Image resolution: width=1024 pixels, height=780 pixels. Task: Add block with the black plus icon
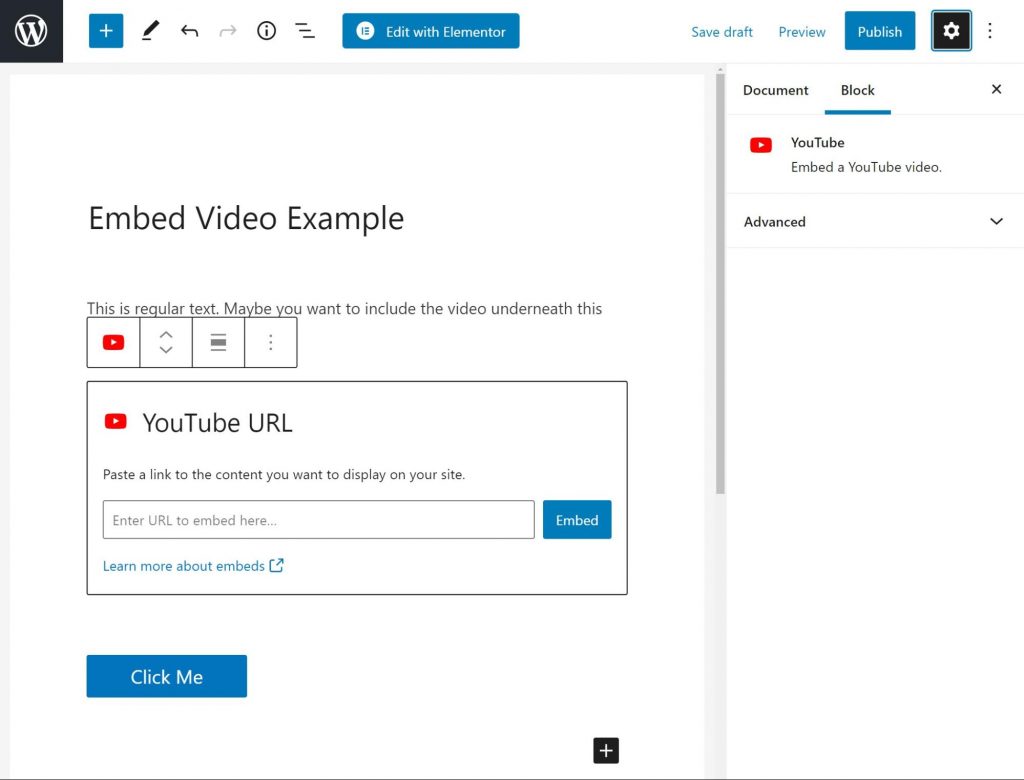(606, 750)
